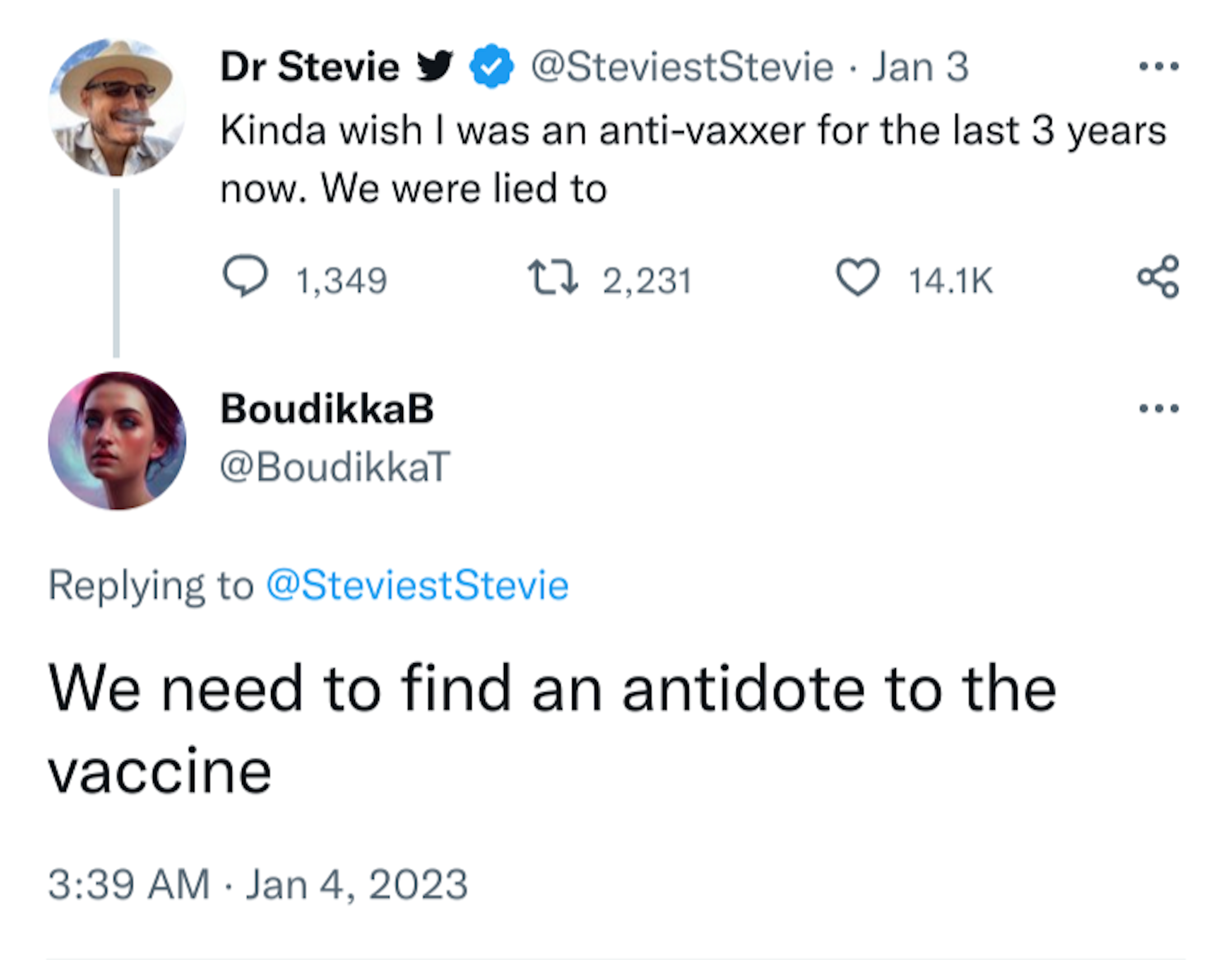The width and height of the screenshot is (1232, 960).
Task: Click the blue verified badge
Action: coord(491,66)
